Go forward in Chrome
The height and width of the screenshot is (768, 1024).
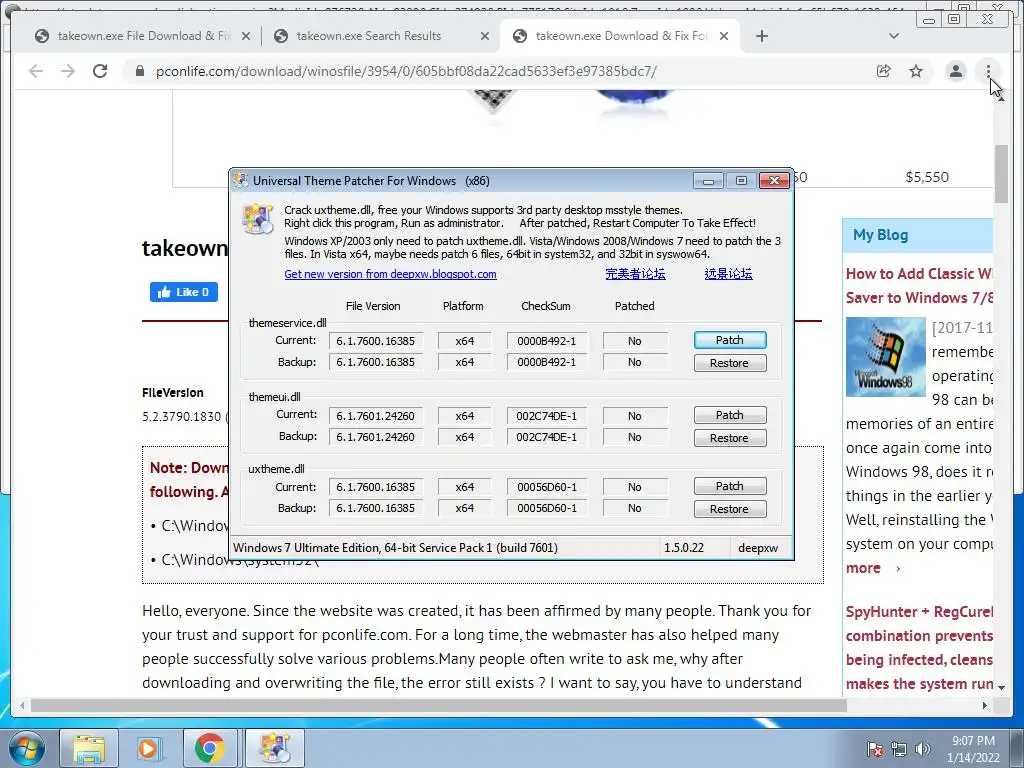pos(68,71)
